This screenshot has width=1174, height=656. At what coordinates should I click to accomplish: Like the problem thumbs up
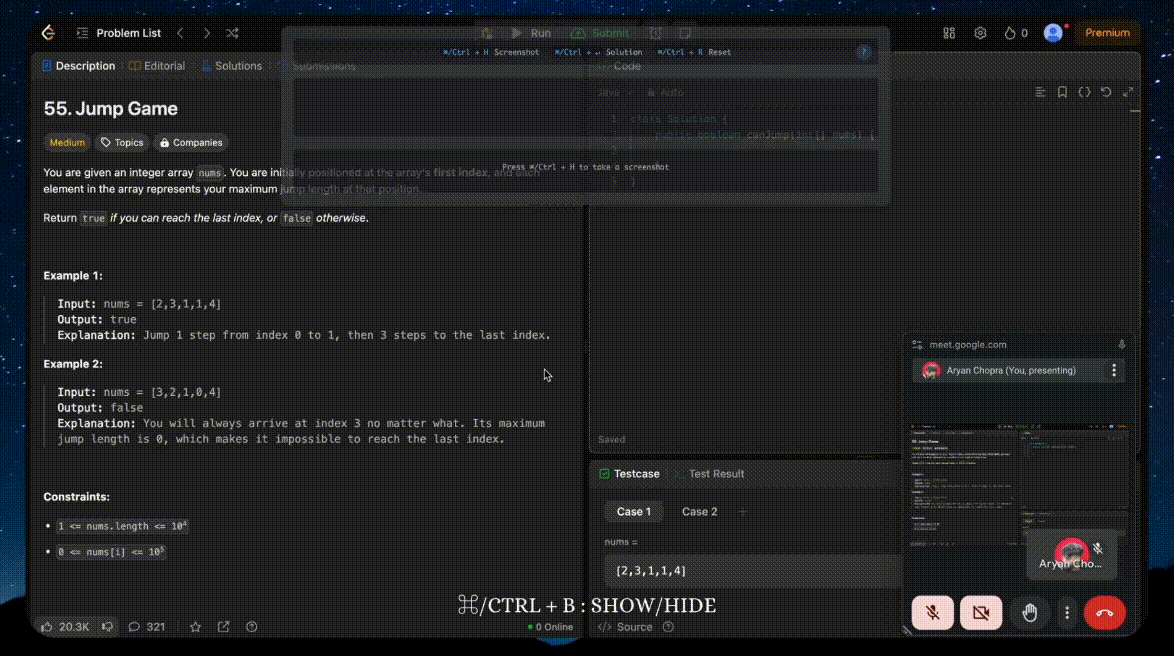pyautogui.click(x=65, y=627)
